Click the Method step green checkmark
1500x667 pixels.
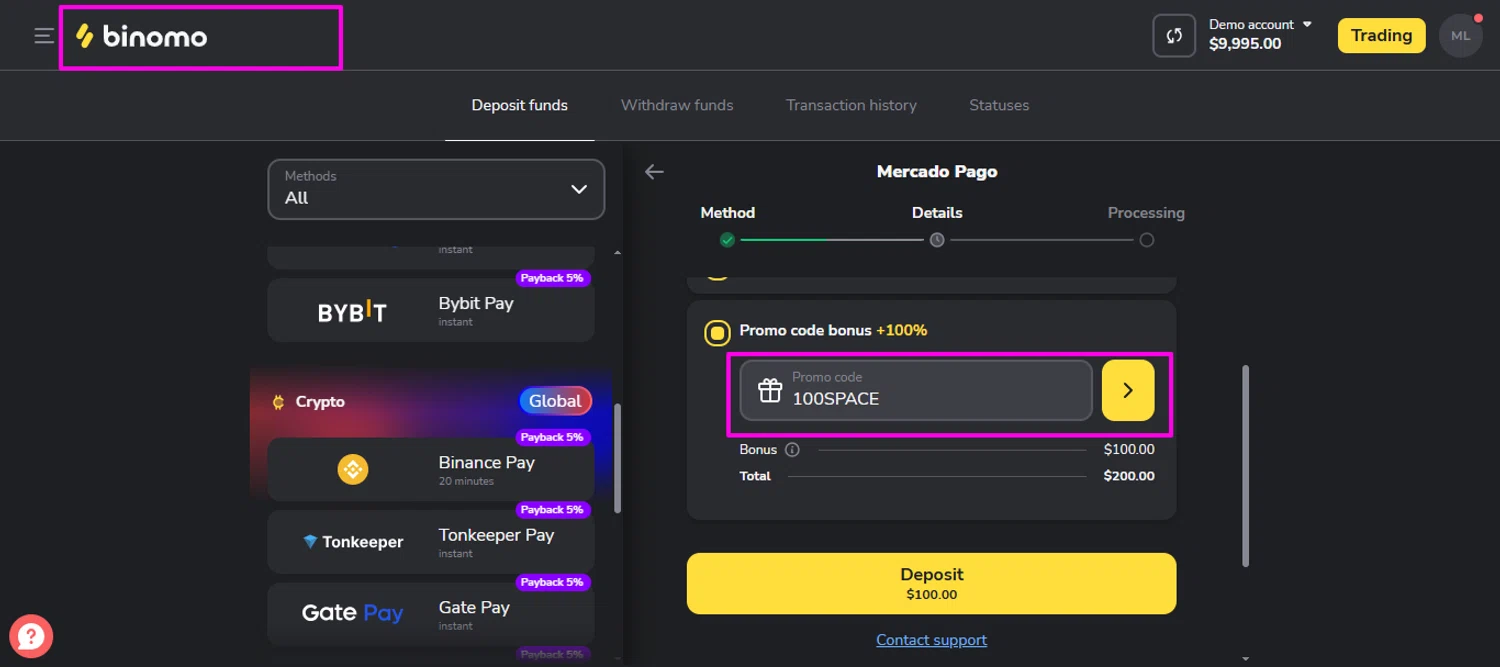pyautogui.click(x=727, y=240)
